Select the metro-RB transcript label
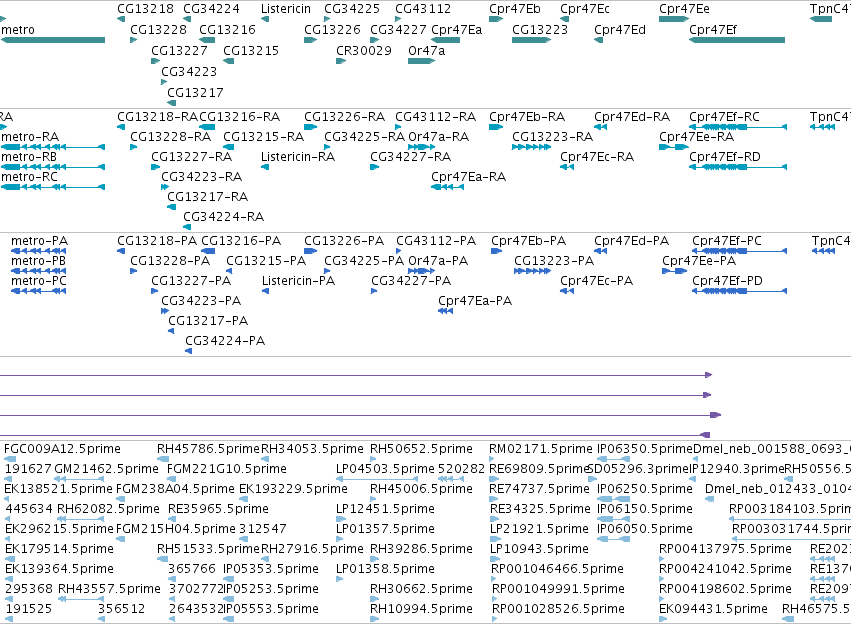The height and width of the screenshot is (624, 851). [29, 157]
